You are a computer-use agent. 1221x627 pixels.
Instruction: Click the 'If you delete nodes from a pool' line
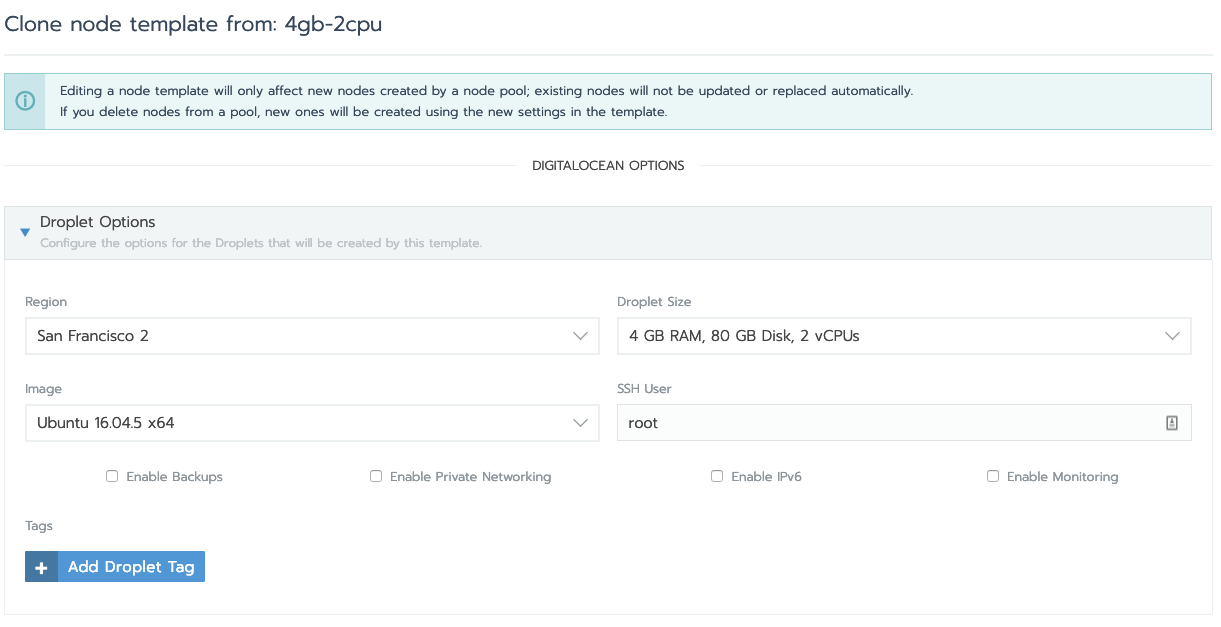[x=363, y=112]
